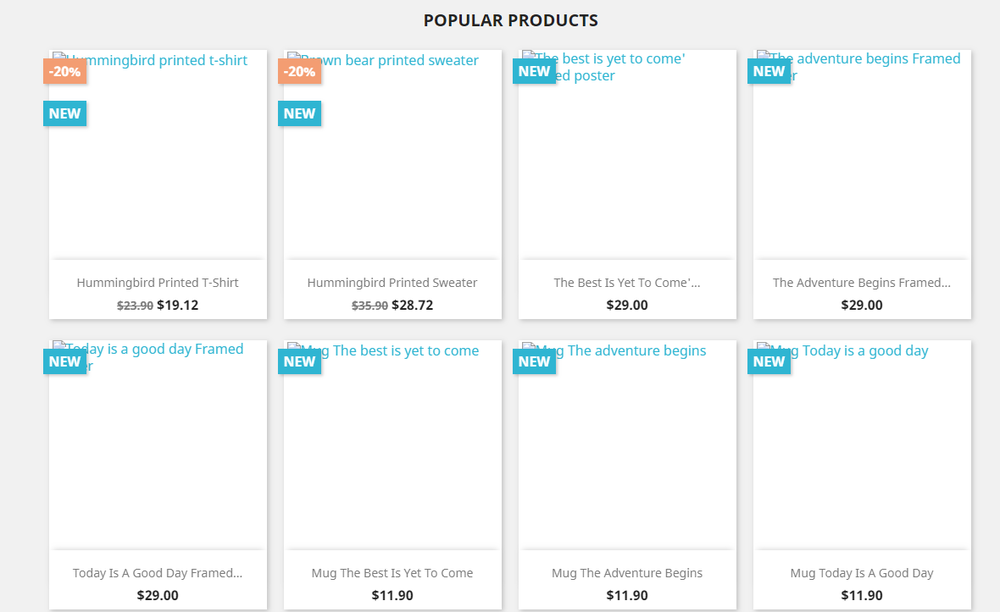Open the Hummingbird Printed T-Shirt title link
Viewport: 1000px width, 612px height.
157,283
